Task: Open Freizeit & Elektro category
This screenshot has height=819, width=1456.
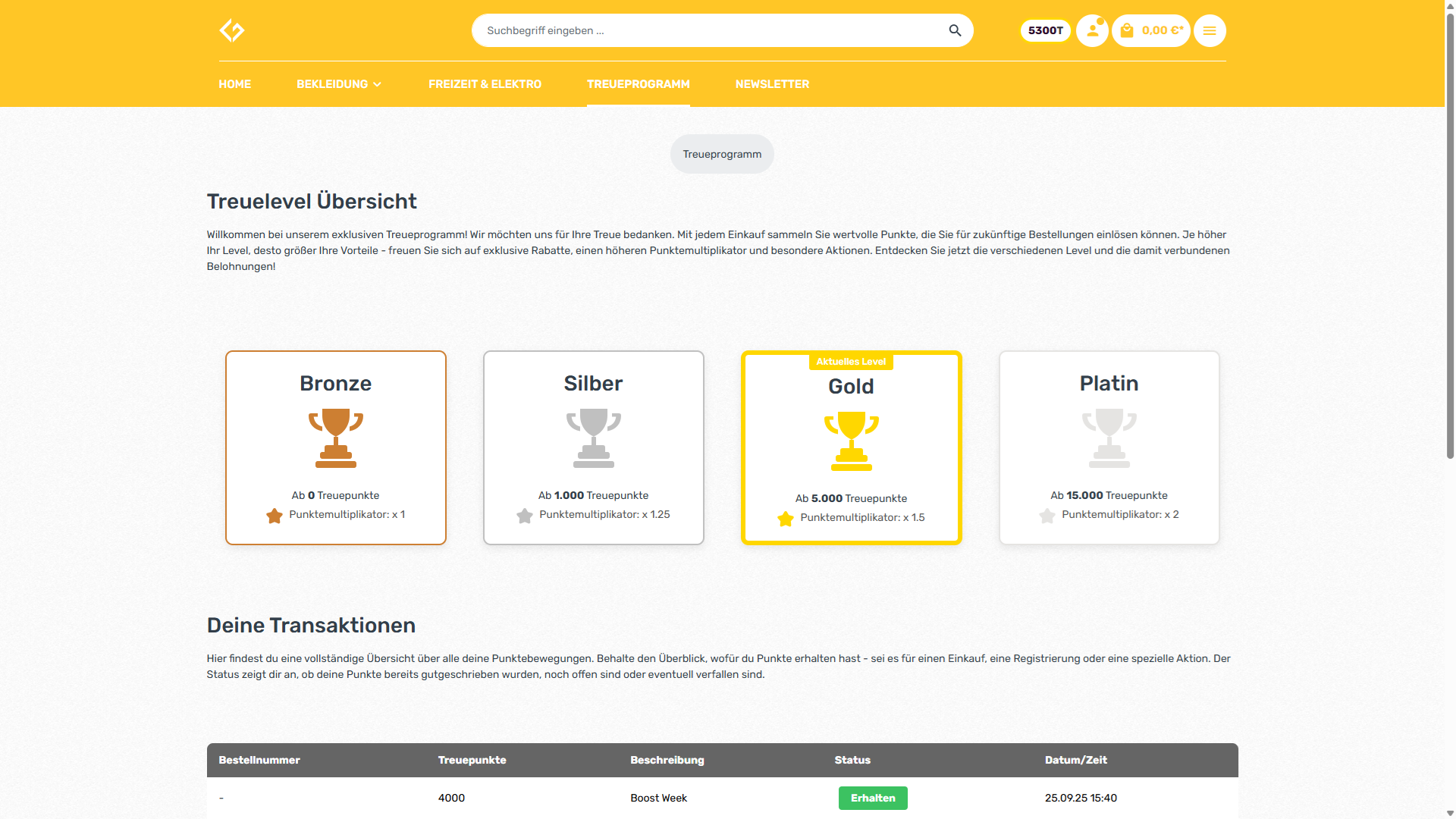Action: click(x=485, y=84)
